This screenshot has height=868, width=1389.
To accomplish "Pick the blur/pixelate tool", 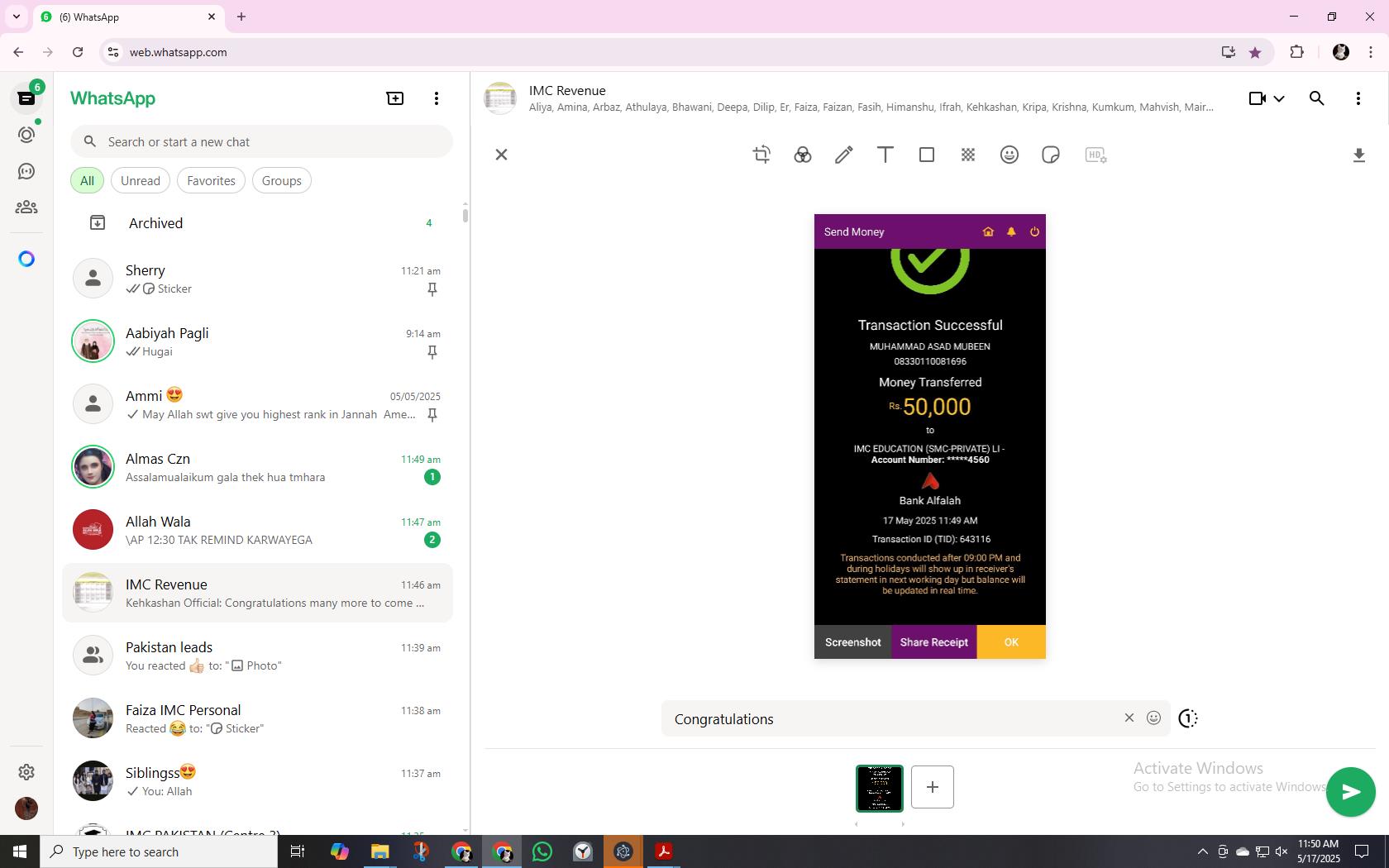I will (x=968, y=155).
